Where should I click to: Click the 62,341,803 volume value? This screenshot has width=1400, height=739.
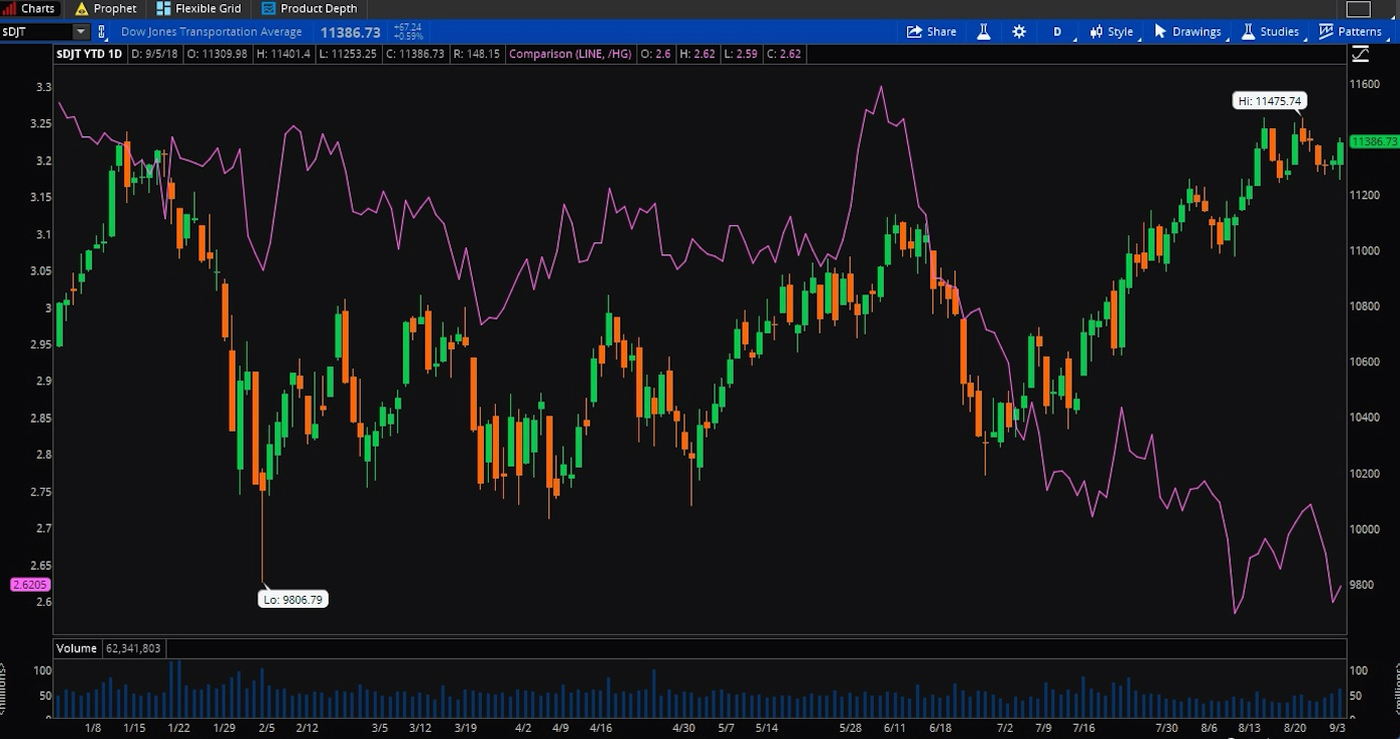pos(132,648)
